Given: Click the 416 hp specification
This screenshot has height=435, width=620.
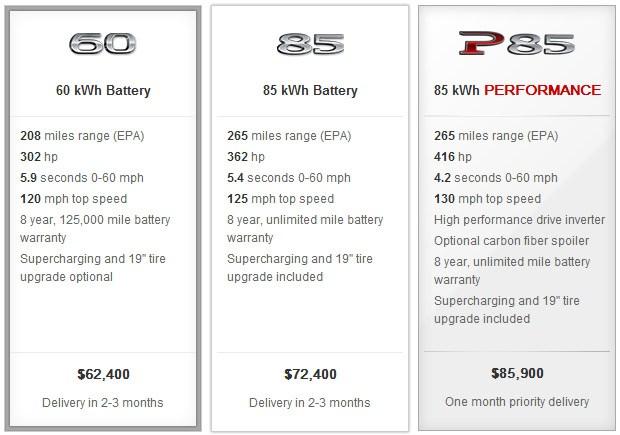Looking at the screenshot, I should tap(453, 157).
